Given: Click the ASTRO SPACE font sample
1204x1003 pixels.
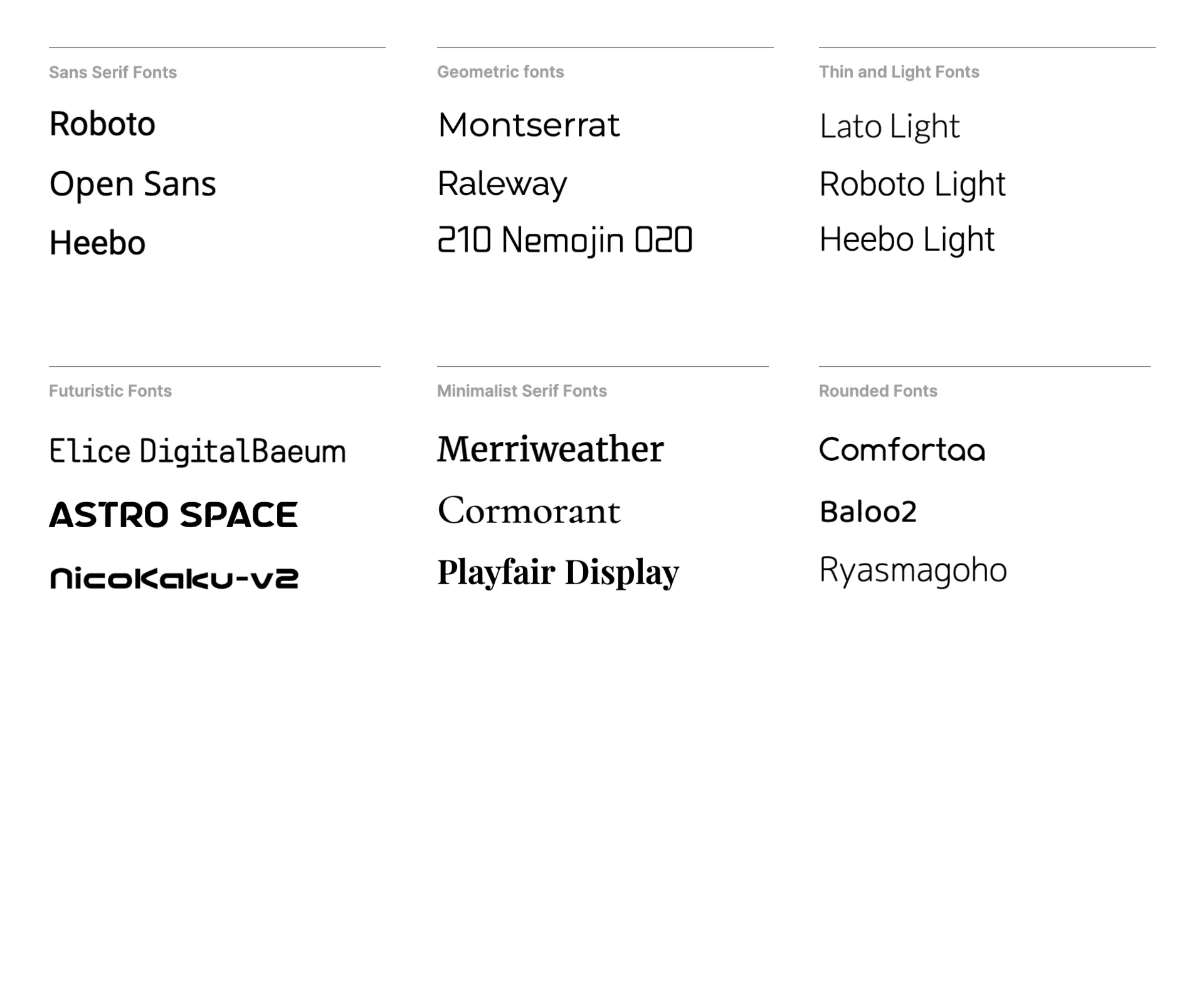Looking at the screenshot, I should click(174, 515).
